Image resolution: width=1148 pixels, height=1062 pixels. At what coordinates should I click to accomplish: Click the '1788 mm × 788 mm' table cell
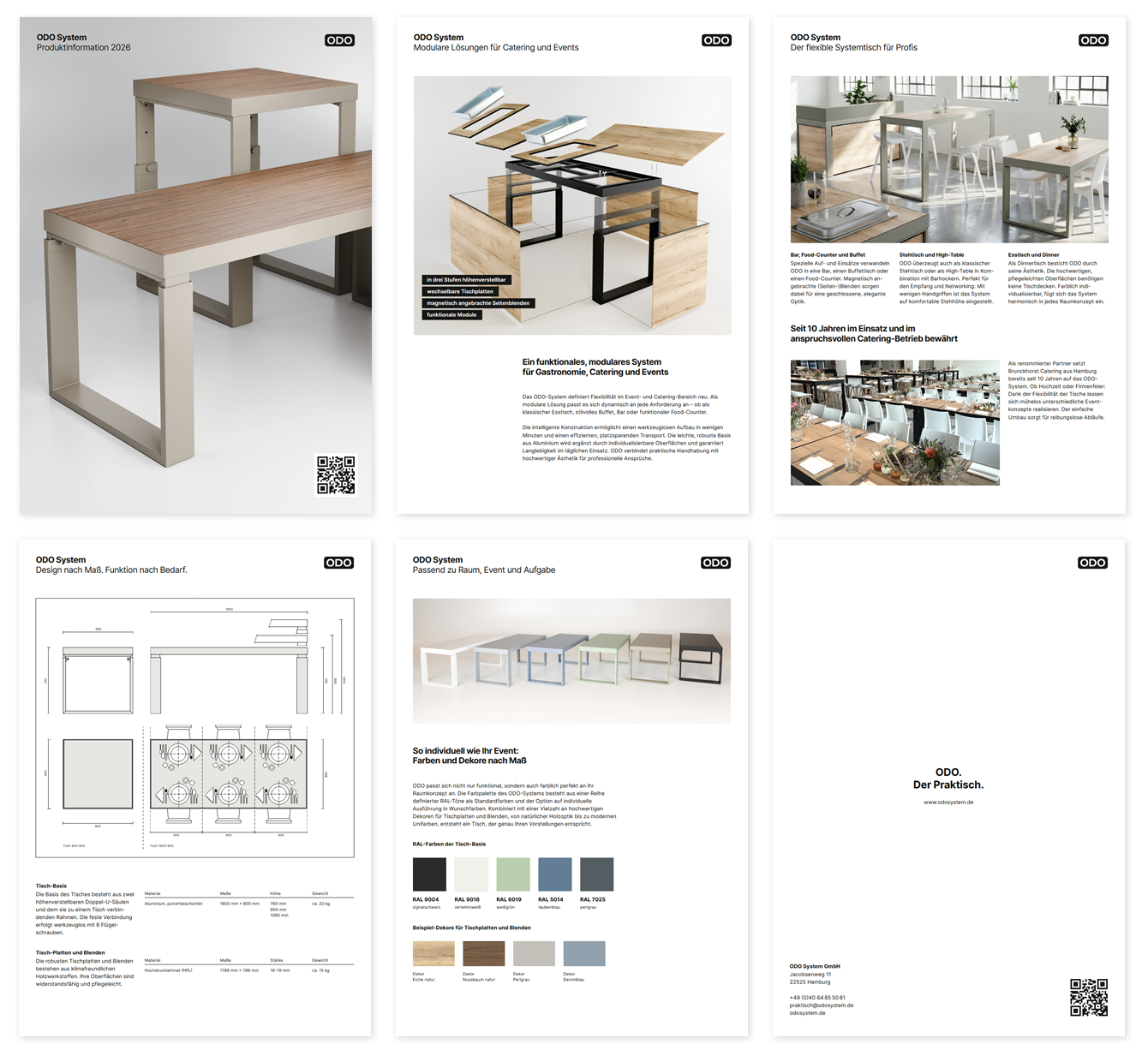[x=240, y=970]
